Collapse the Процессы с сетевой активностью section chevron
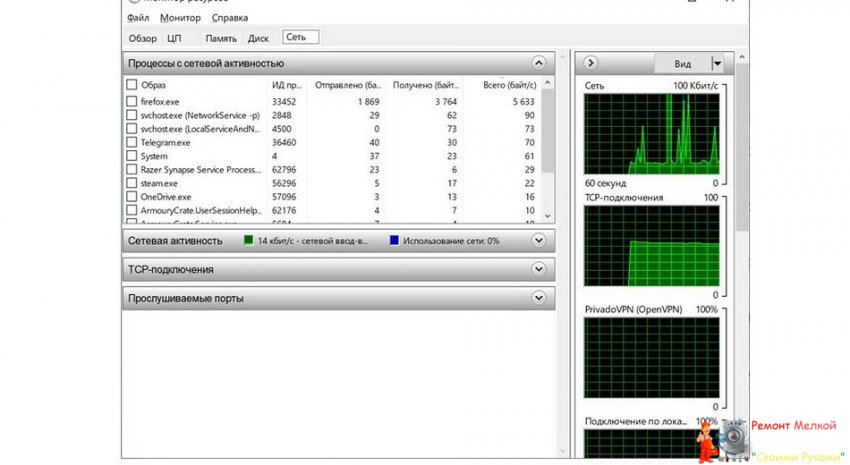850x465 pixels. (540, 63)
